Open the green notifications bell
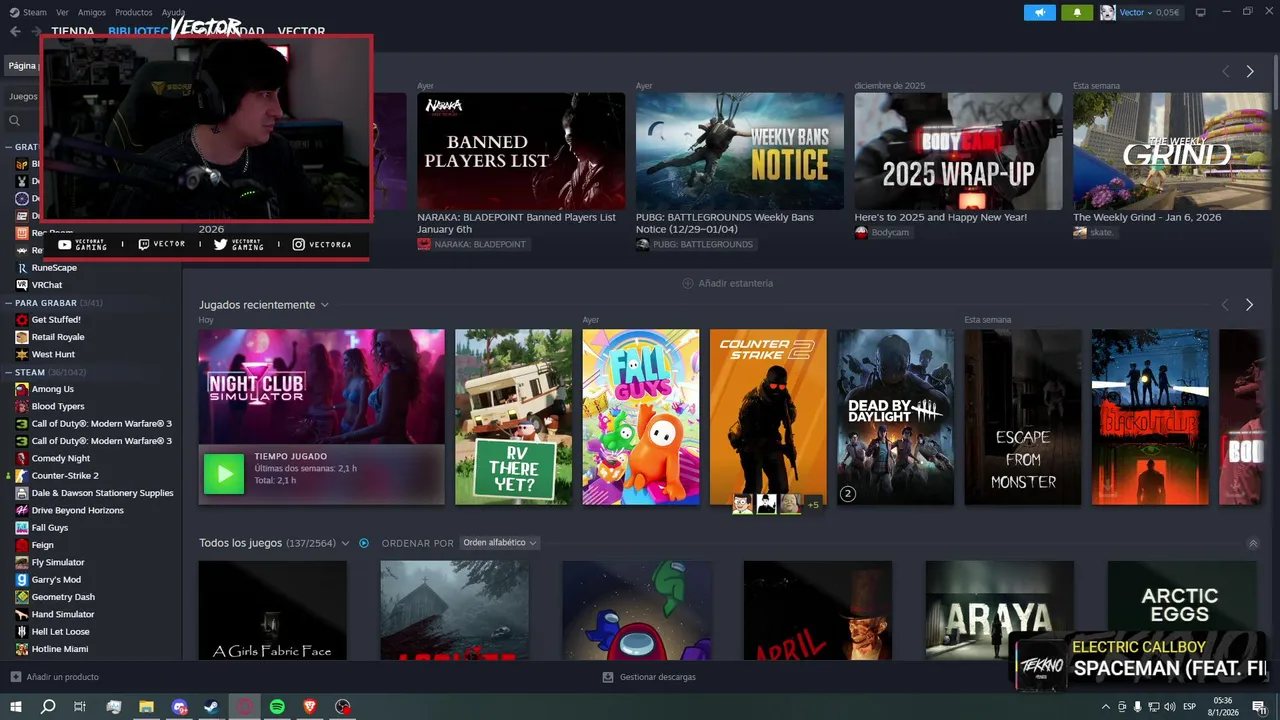Image resolution: width=1280 pixels, height=720 pixels. coord(1077,12)
